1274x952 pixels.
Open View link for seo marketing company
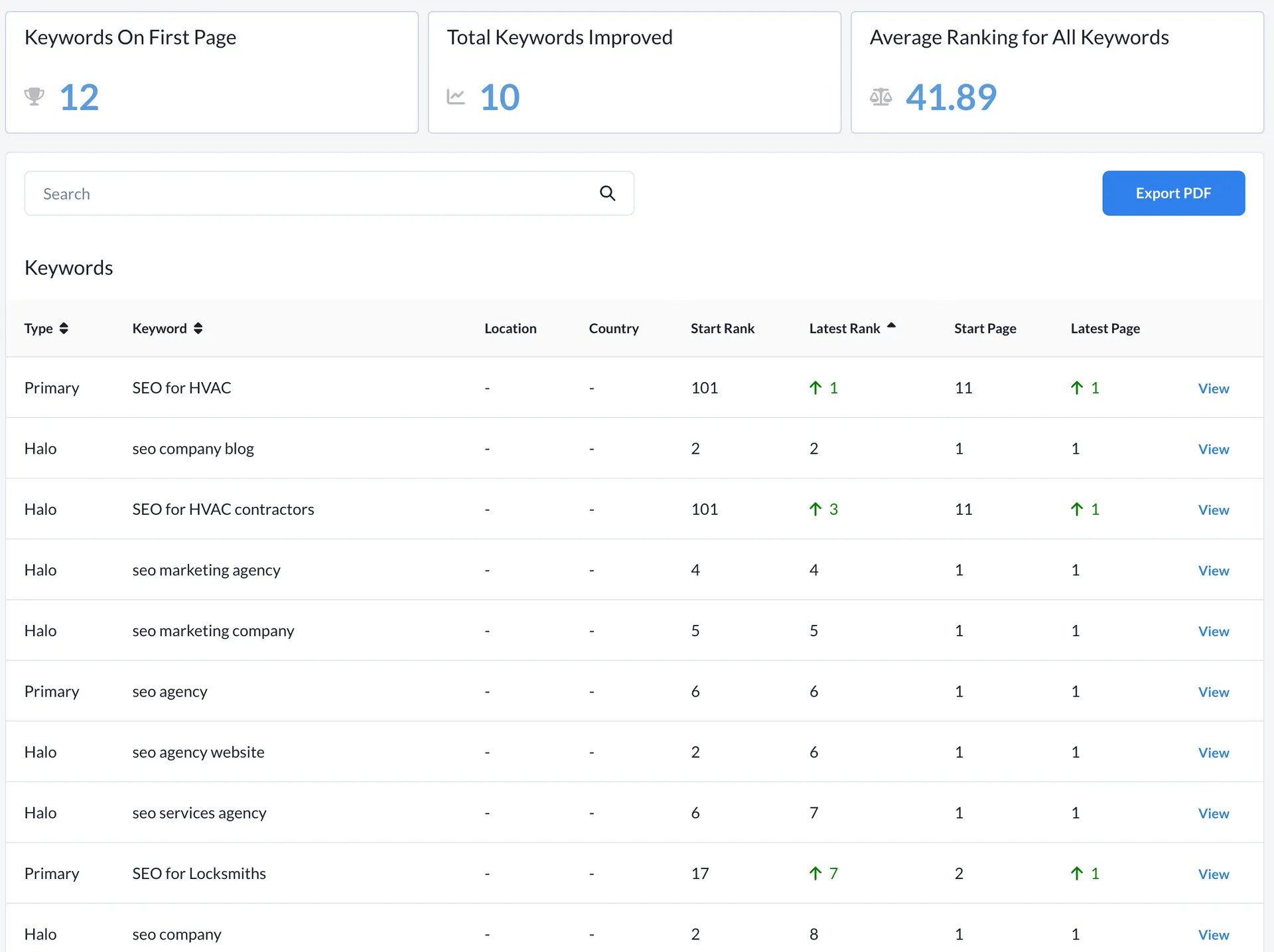pos(1213,632)
